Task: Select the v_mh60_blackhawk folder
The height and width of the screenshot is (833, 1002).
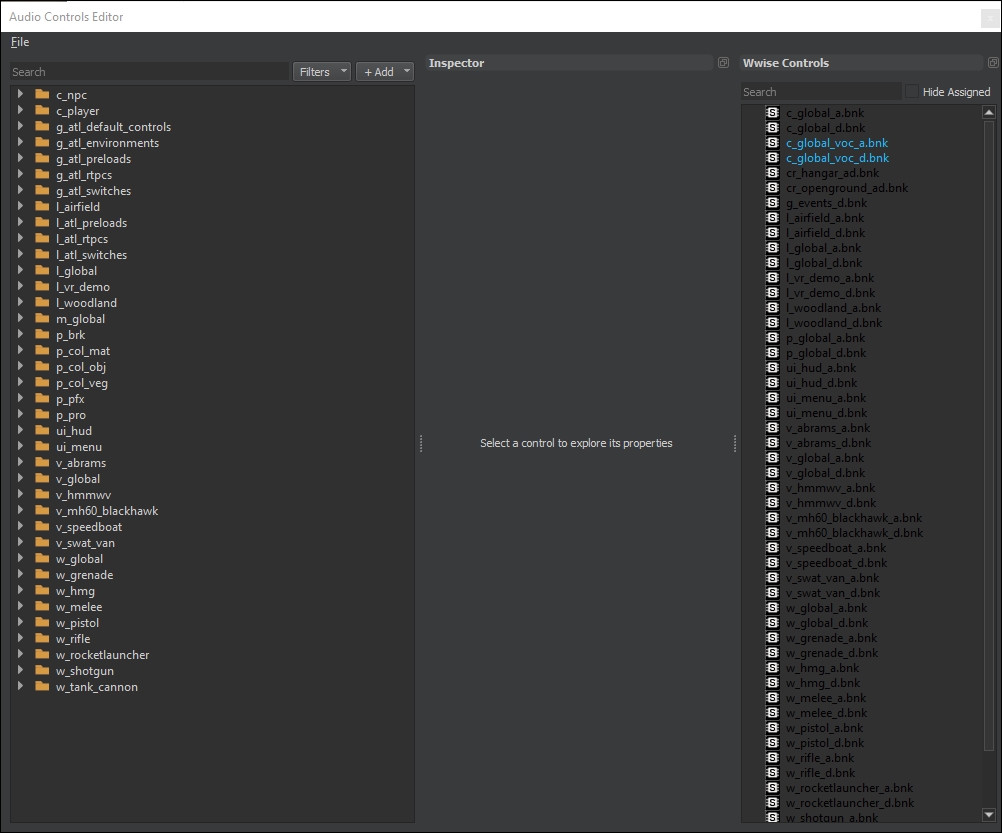Action: [107, 511]
